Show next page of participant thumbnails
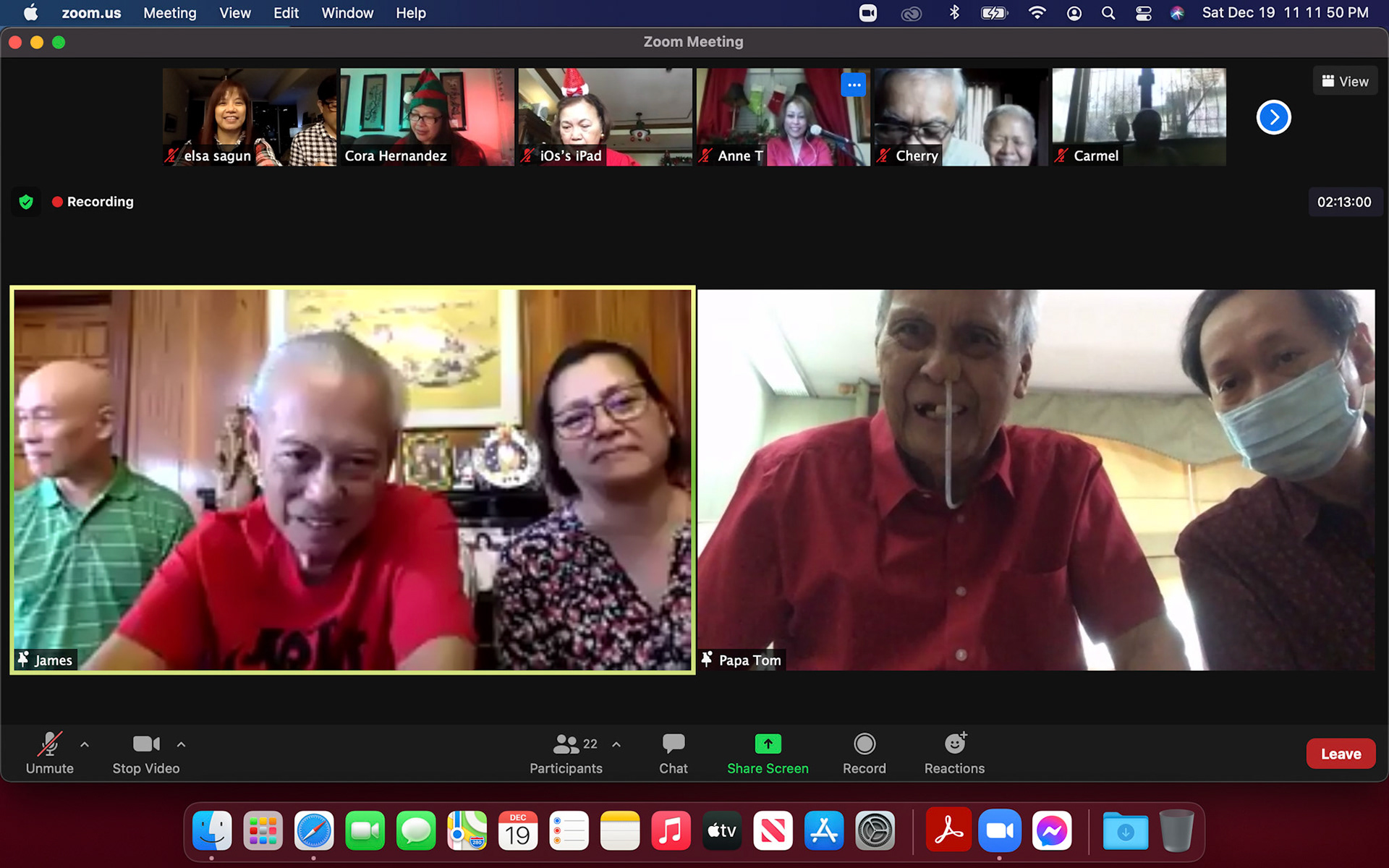Viewport: 1389px width, 868px height. (x=1273, y=117)
